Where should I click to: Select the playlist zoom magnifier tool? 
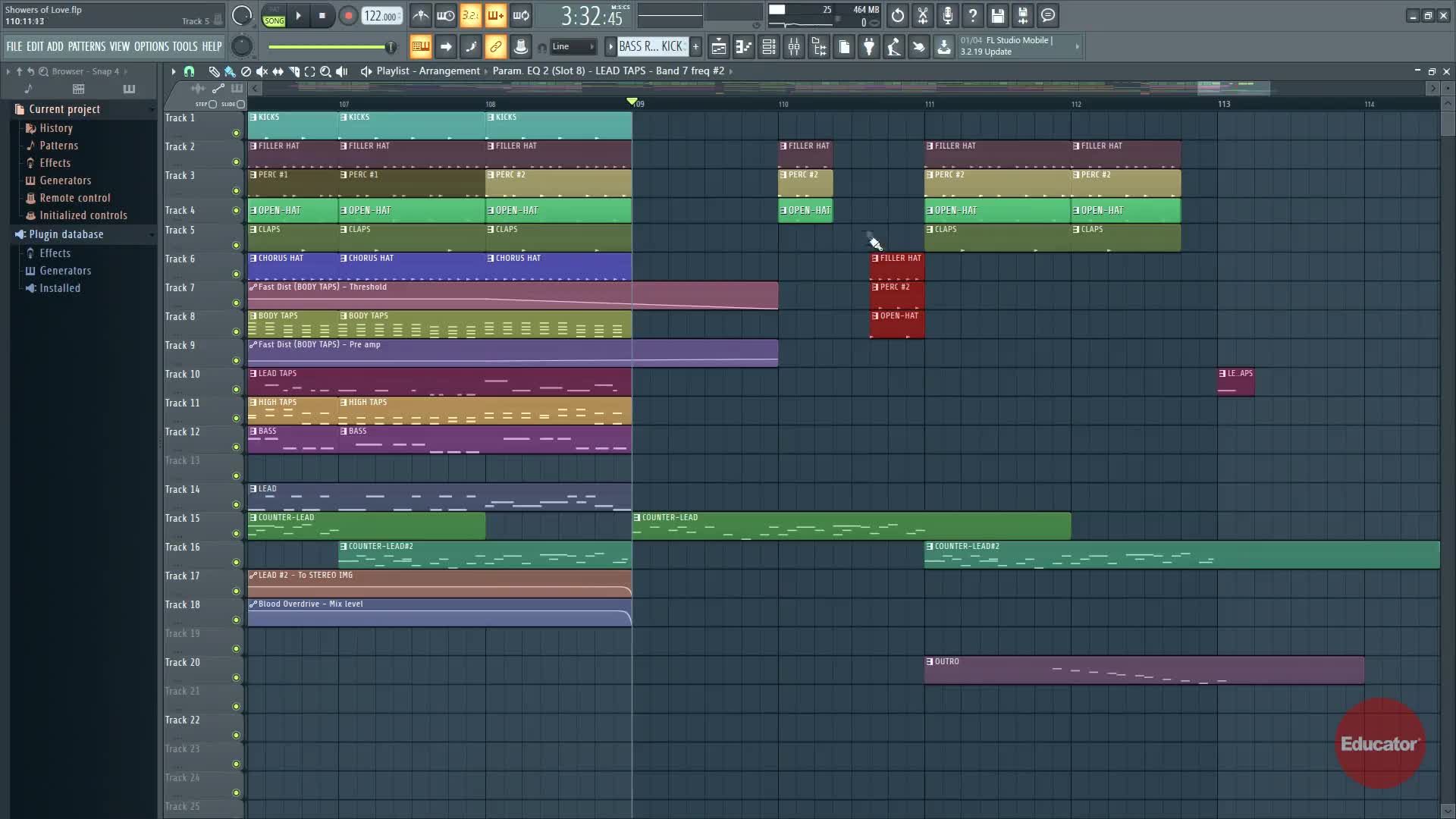[325, 71]
